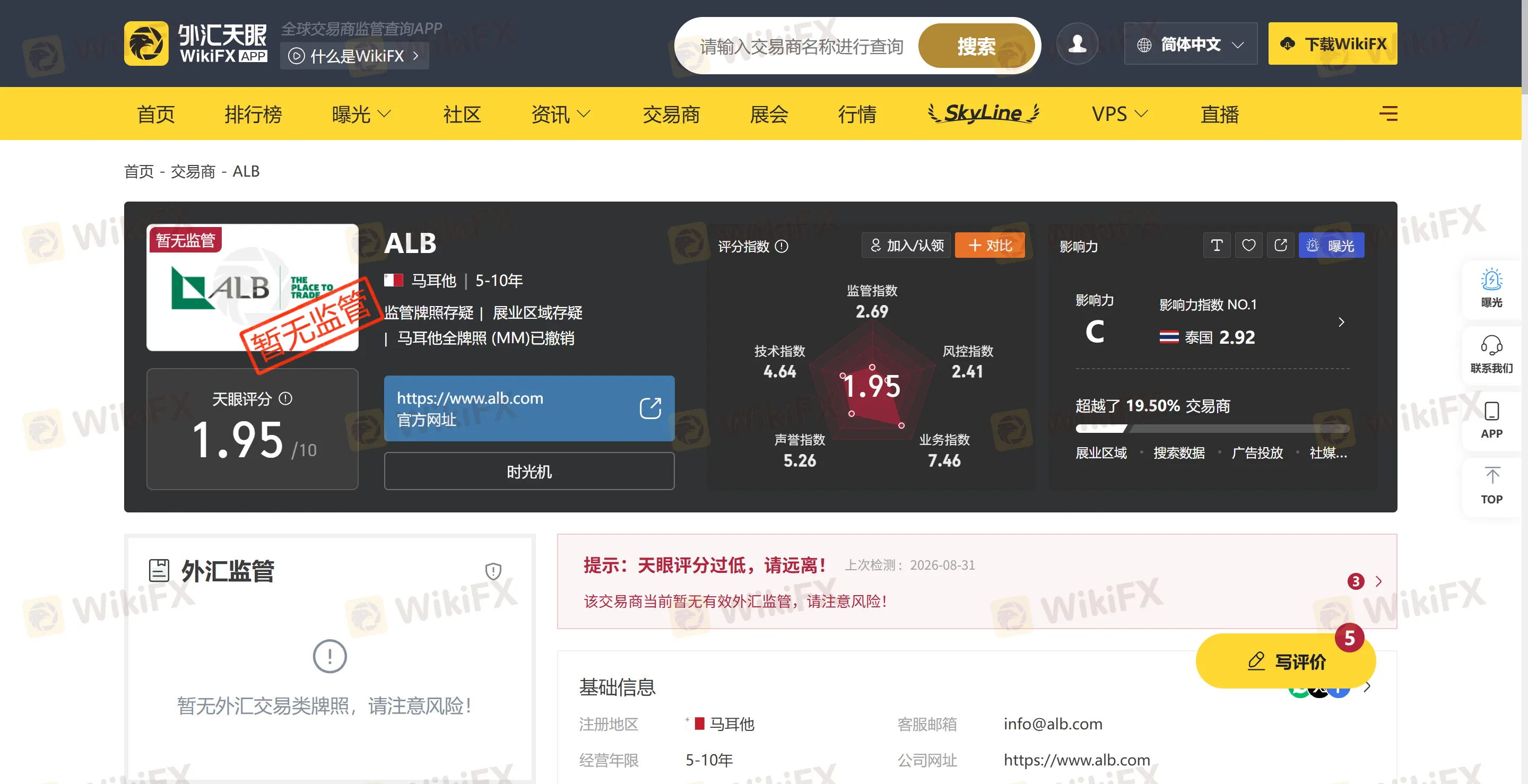Click the blue 曝光 button
Image resolution: width=1528 pixels, height=784 pixels.
pyautogui.click(x=1331, y=246)
